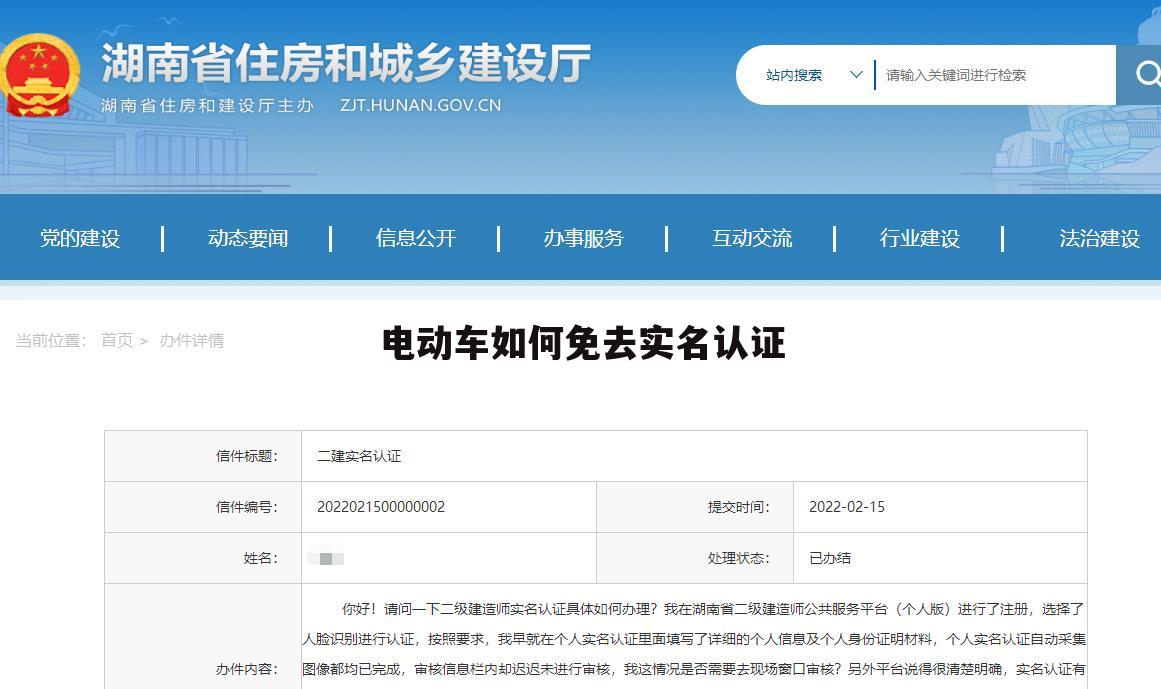Click the ZJT.HUNAN.GOV.CN address text
The height and width of the screenshot is (689, 1161).
pos(421,105)
